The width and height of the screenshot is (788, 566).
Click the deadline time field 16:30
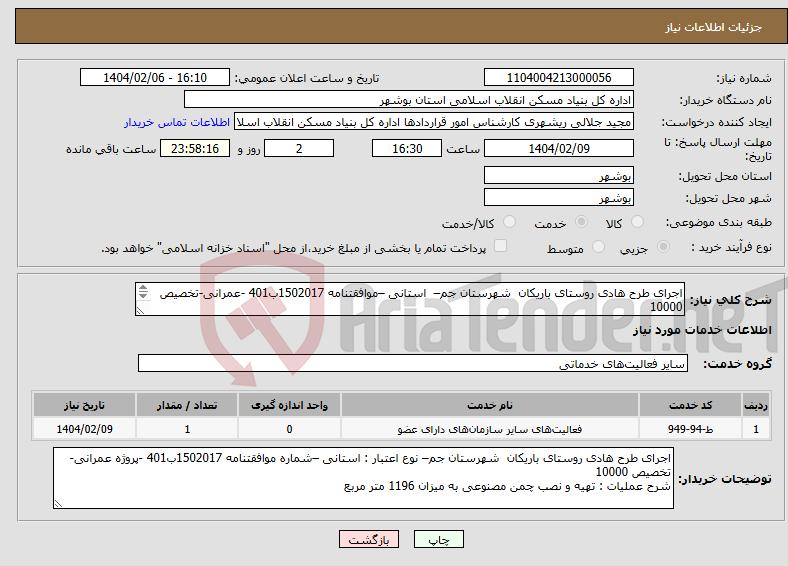pos(407,148)
